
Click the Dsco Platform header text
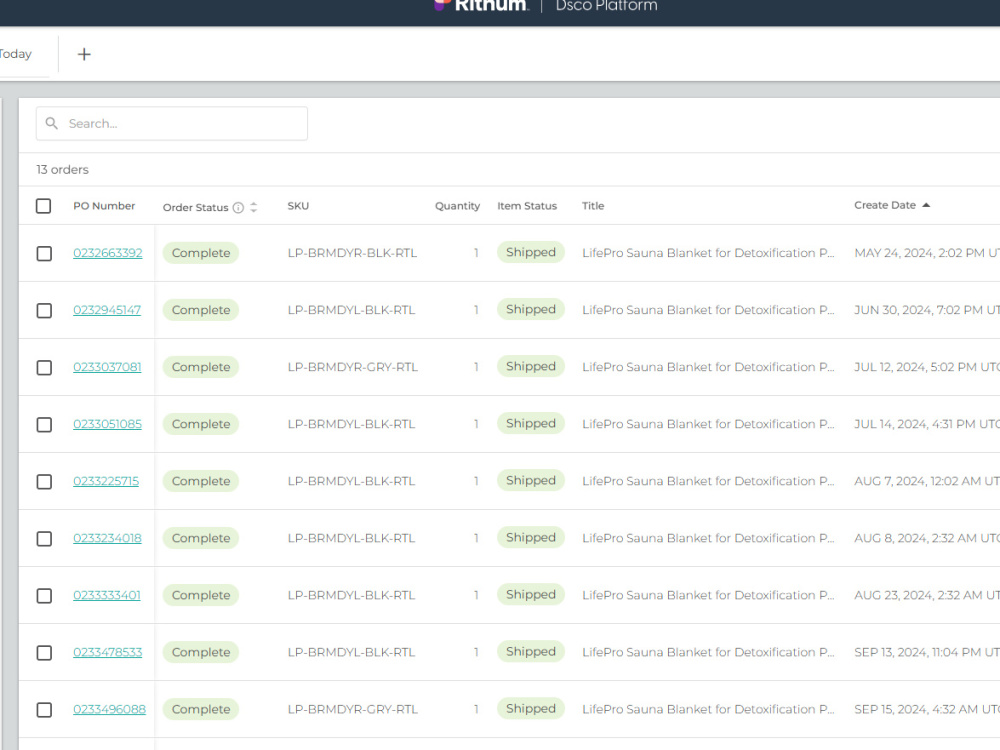(x=606, y=6)
